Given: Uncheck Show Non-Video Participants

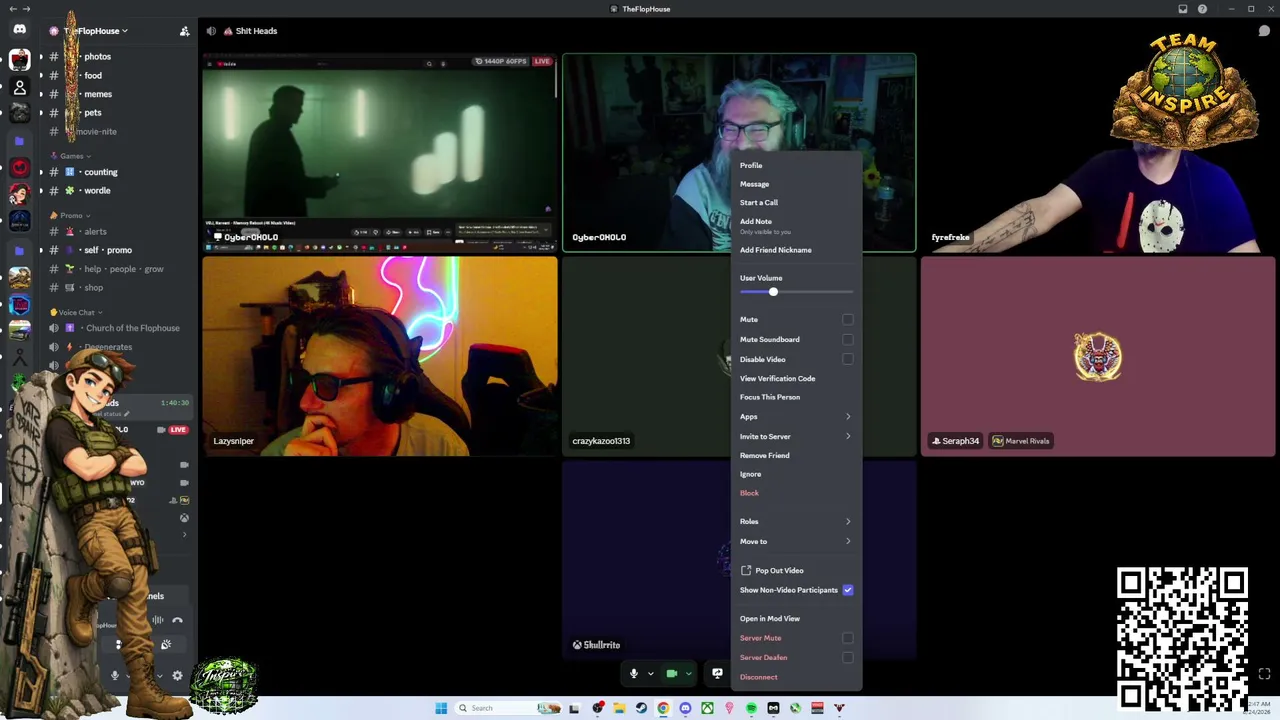Looking at the screenshot, I should 848,590.
